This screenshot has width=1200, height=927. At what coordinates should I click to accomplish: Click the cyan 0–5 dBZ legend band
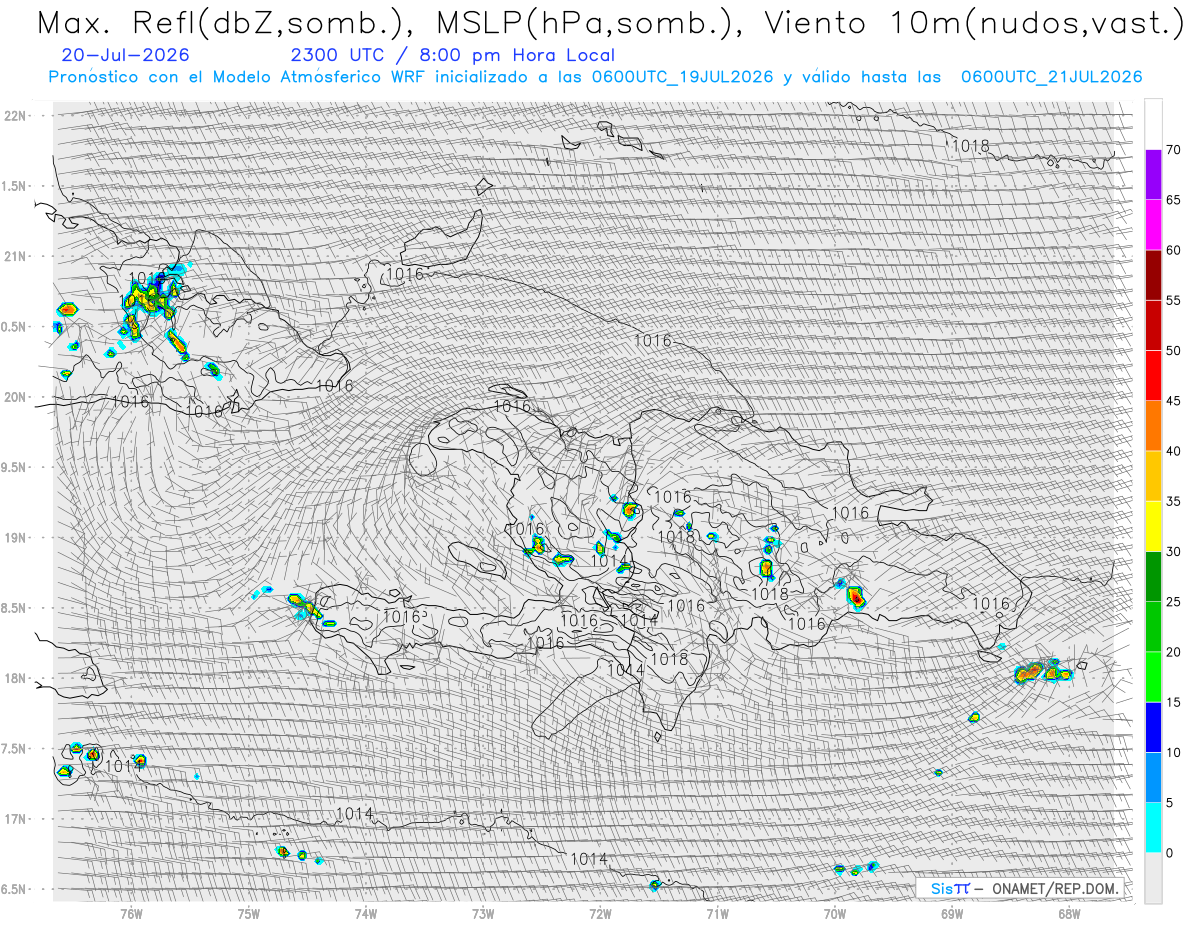(x=1153, y=827)
